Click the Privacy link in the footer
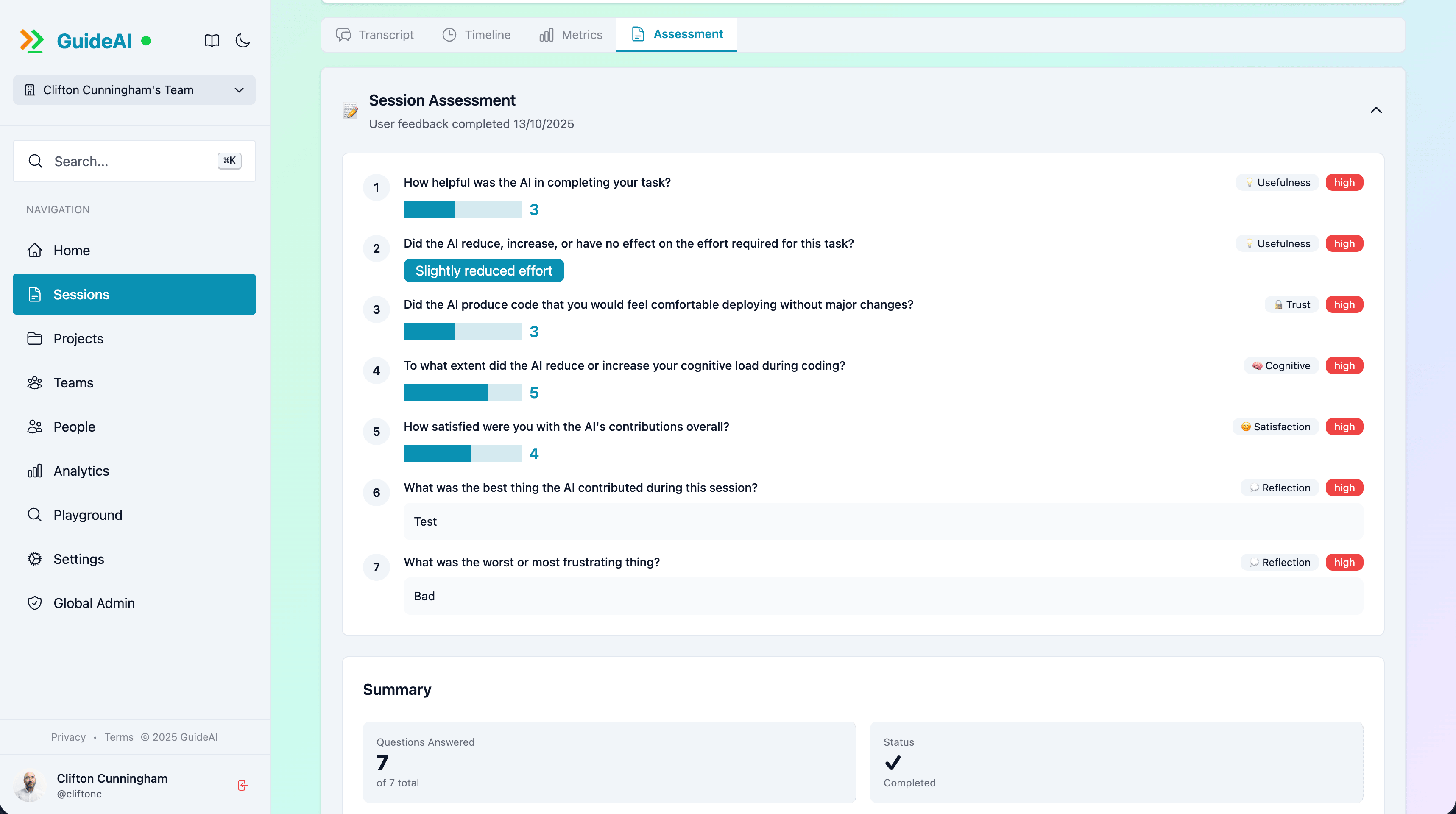Image resolution: width=1456 pixels, height=814 pixels. (68, 736)
